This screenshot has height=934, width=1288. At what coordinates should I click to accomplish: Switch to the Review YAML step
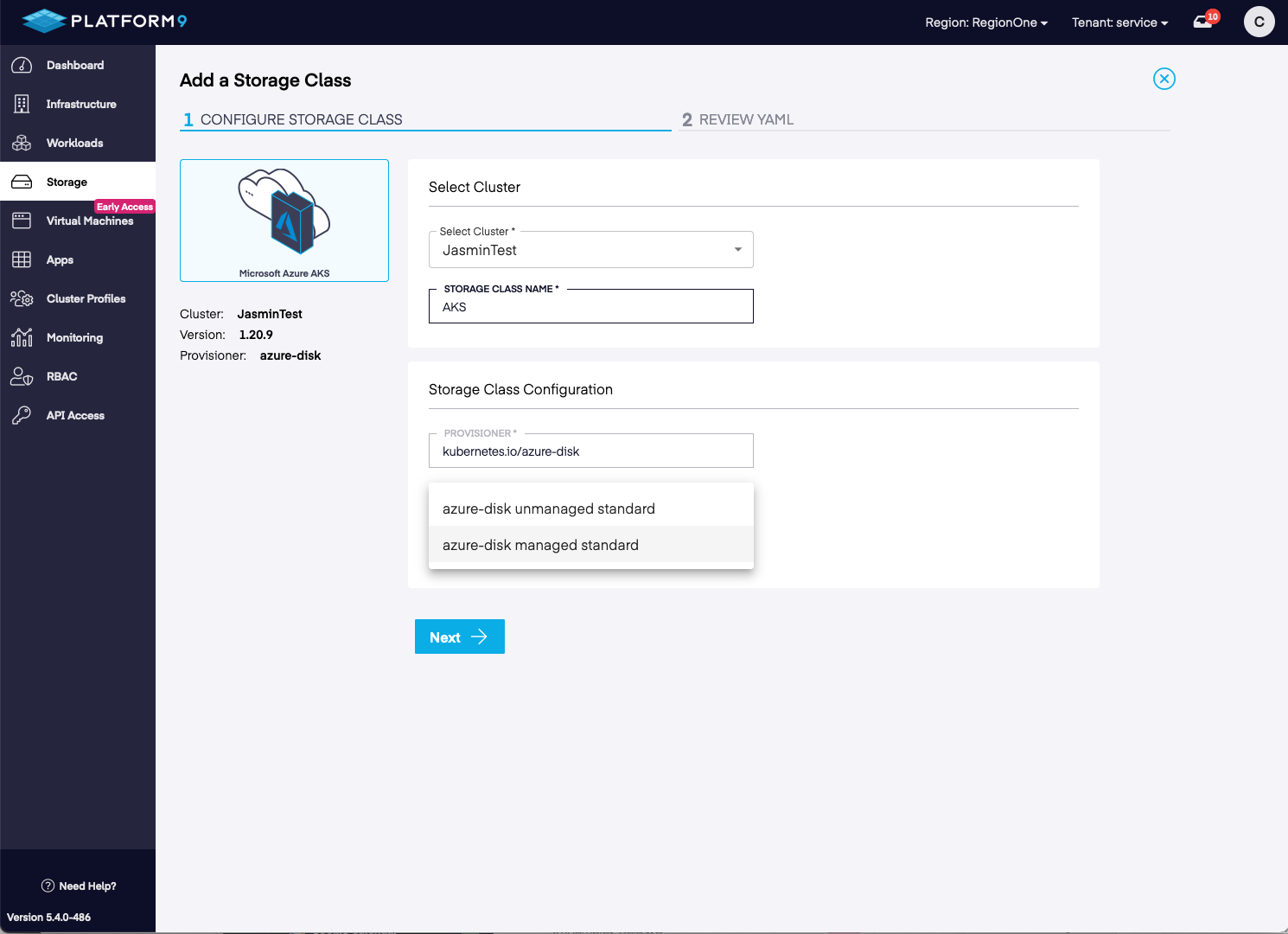point(737,119)
